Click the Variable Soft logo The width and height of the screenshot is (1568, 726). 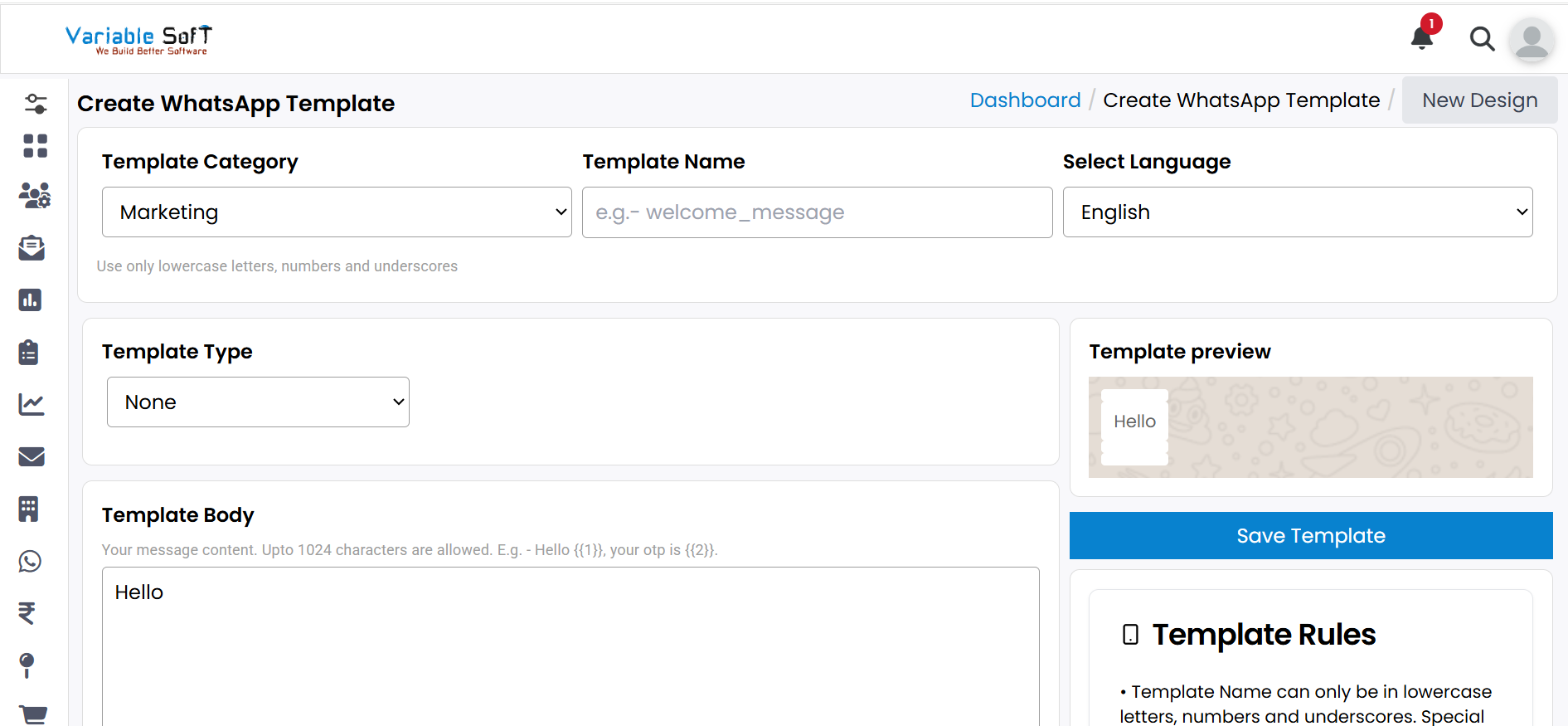[x=138, y=39]
